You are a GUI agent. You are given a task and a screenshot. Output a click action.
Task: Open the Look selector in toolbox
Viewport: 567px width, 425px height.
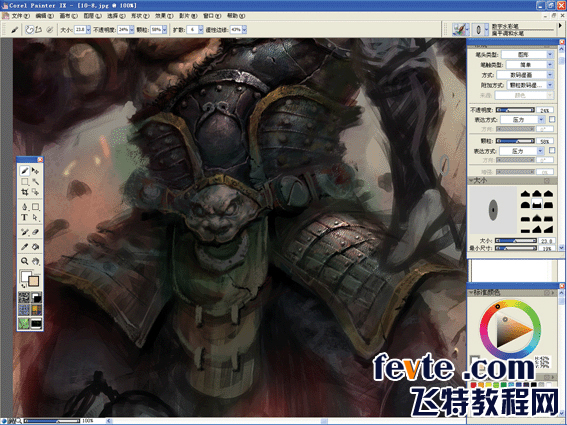pos(24,323)
